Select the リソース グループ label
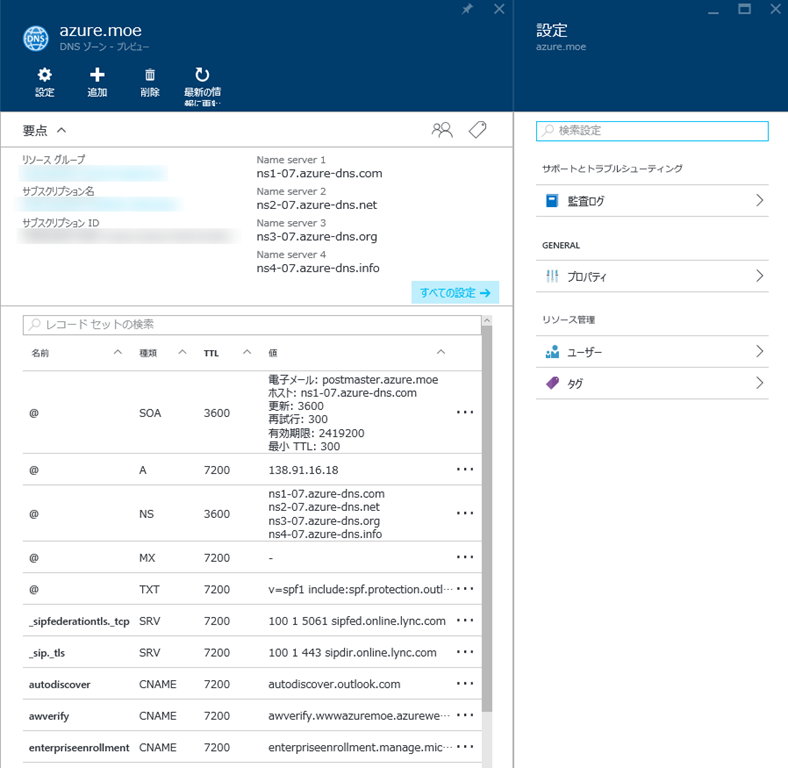This screenshot has width=788, height=768. click(54, 160)
